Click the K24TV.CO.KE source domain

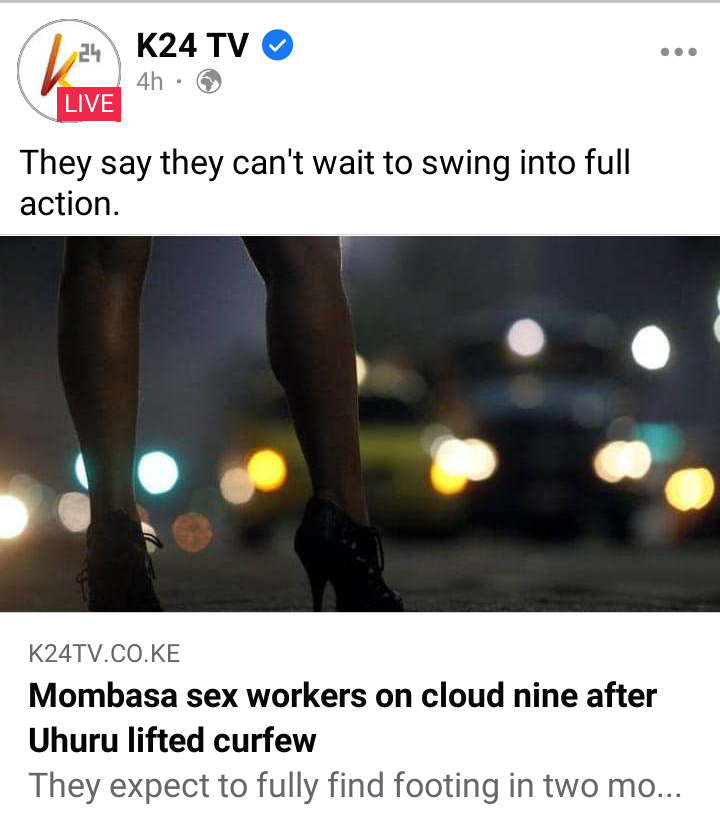coord(104,653)
